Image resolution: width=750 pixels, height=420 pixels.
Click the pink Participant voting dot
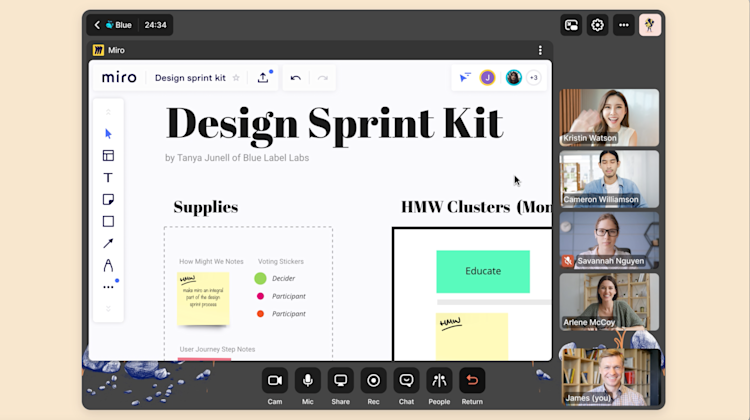pyautogui.click(x=260, y=296)
